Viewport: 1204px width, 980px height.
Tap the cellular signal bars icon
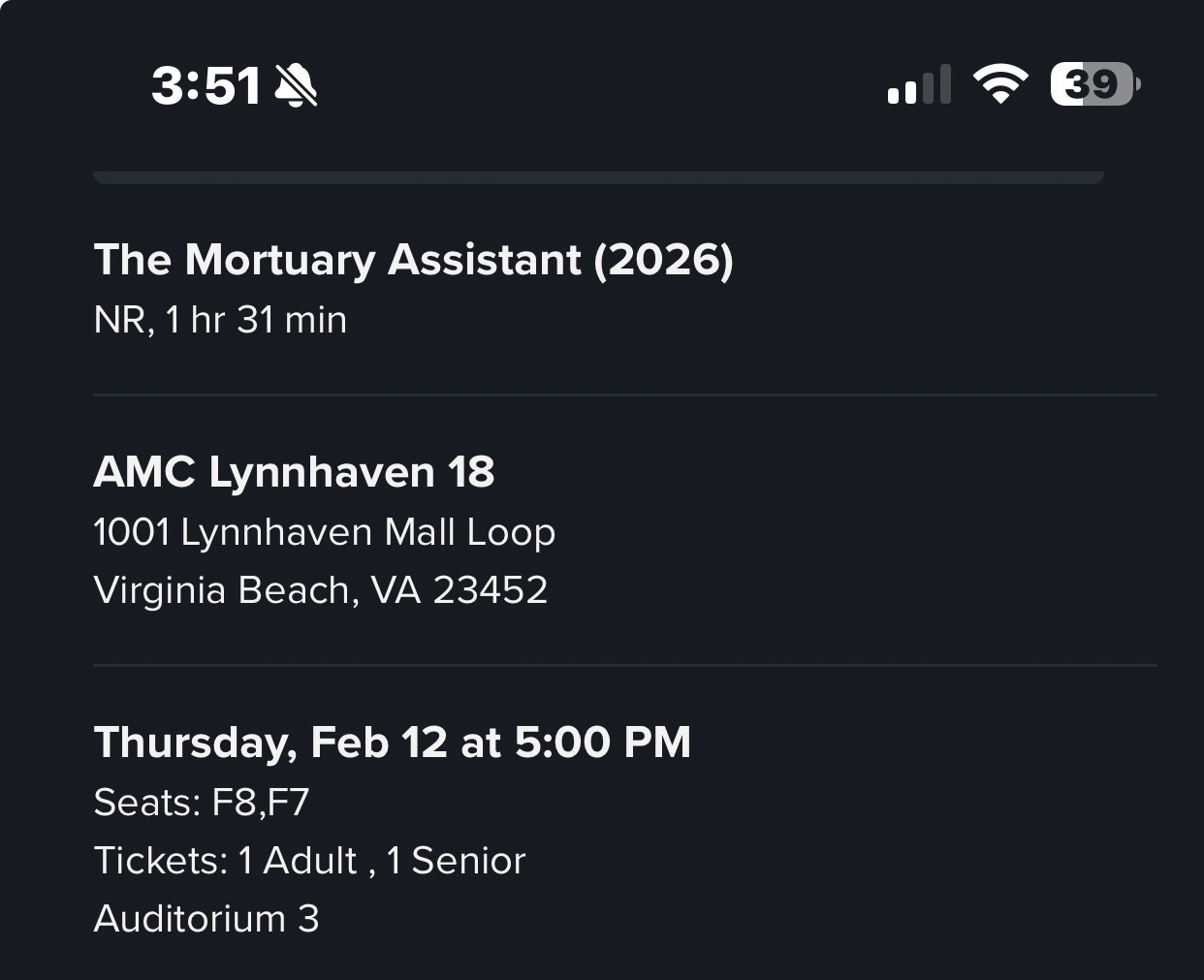click(x=918, y=85)
